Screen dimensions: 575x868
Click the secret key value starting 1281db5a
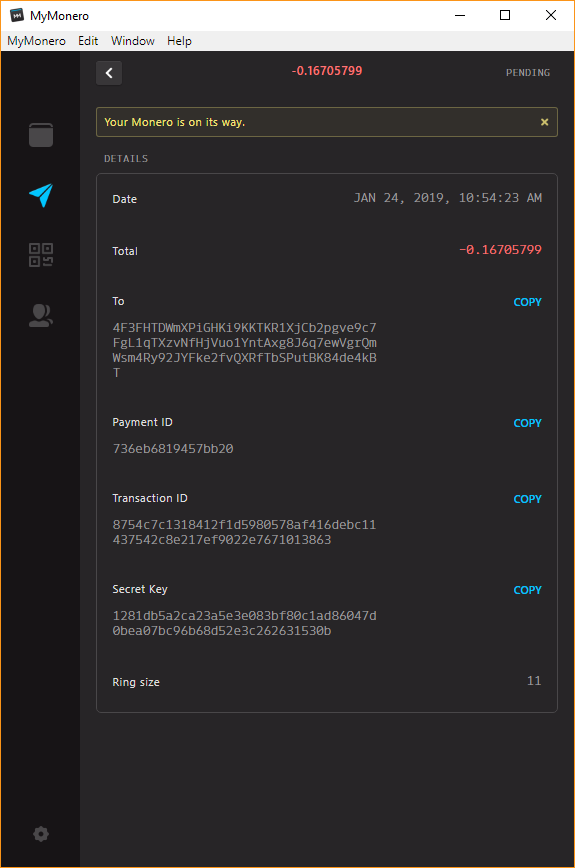[x=245, y=623]
